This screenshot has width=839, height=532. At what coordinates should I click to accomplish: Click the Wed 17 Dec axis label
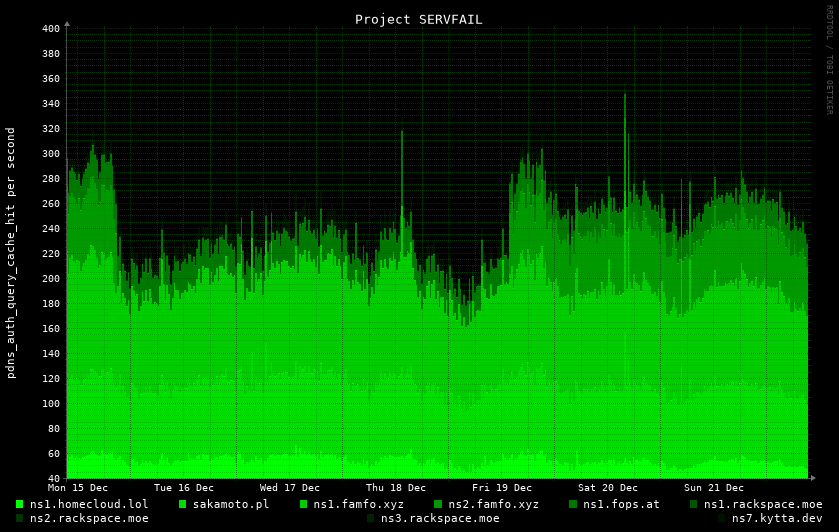tap(290, 488)
